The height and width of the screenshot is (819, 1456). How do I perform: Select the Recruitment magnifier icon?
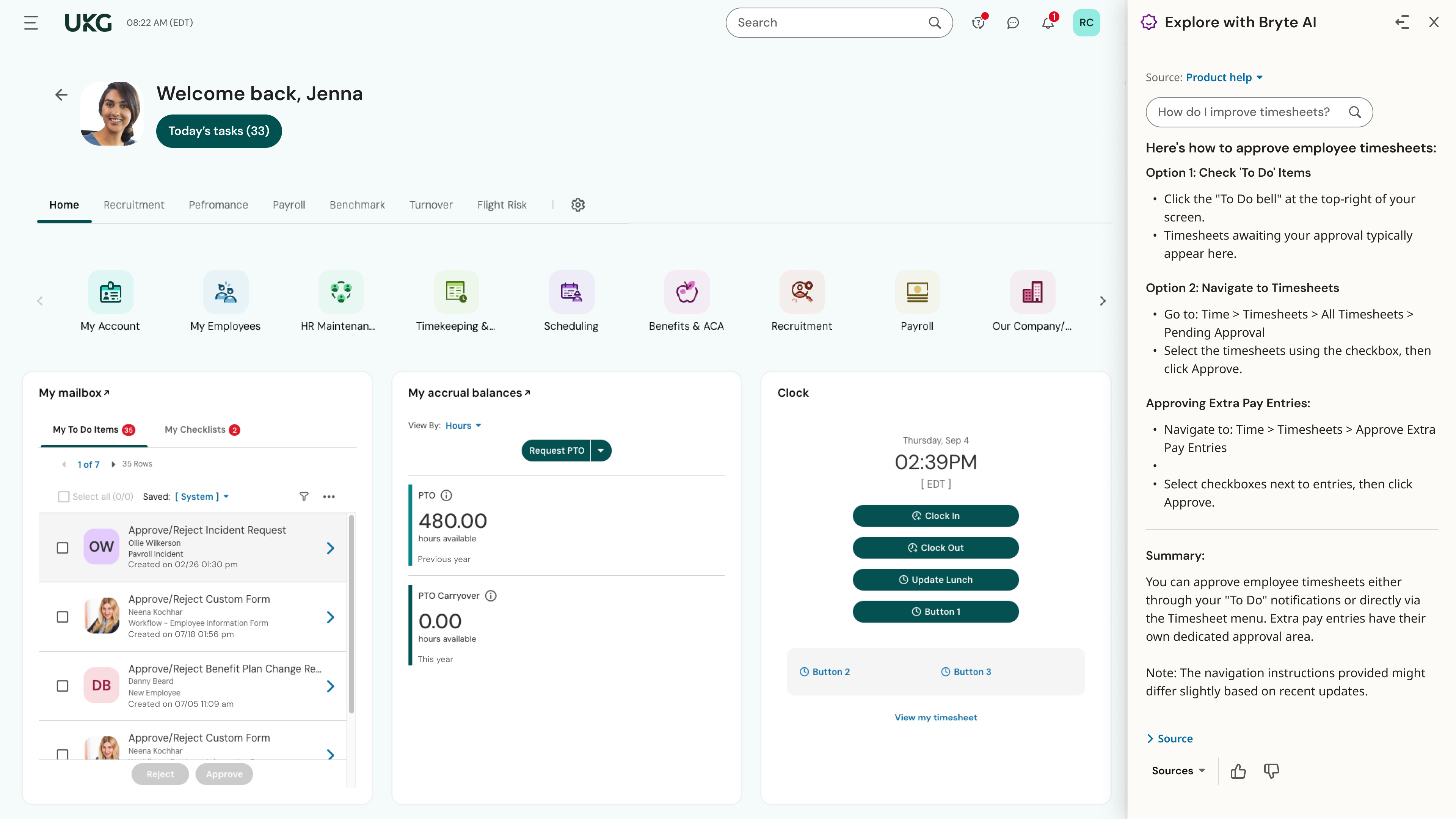tap(802, 292)
